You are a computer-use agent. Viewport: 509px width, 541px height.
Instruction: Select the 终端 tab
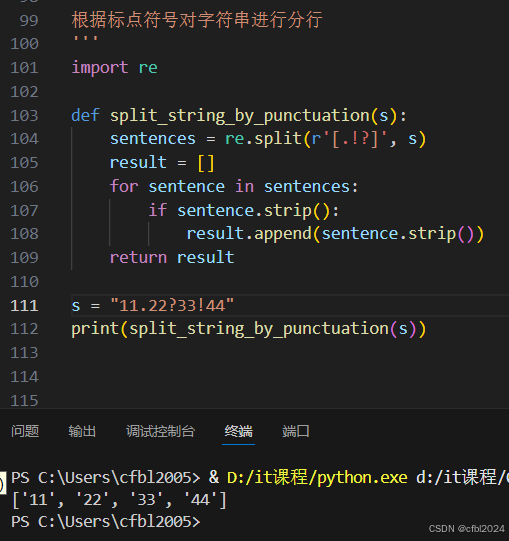coord(238,431)
